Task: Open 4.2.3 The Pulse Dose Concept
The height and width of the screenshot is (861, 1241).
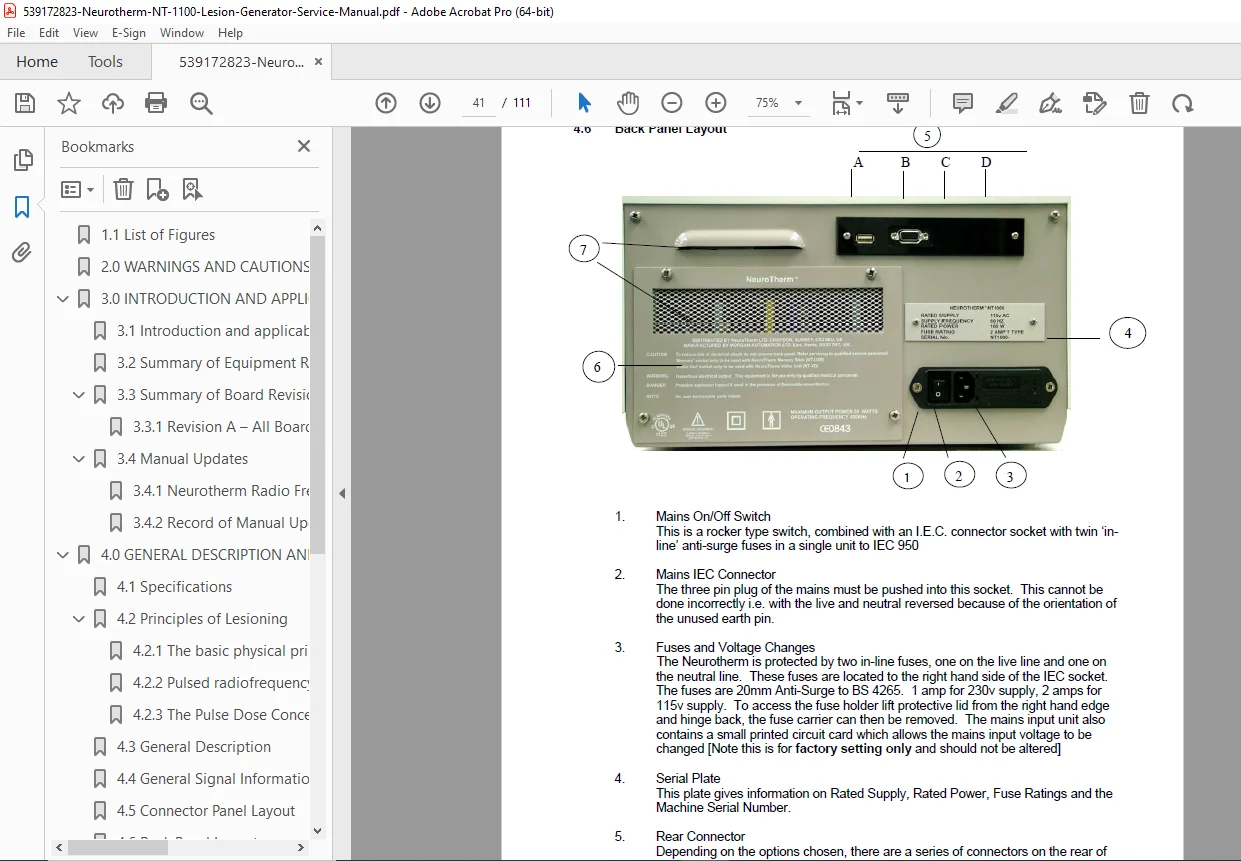Action: tap(221, 715)
